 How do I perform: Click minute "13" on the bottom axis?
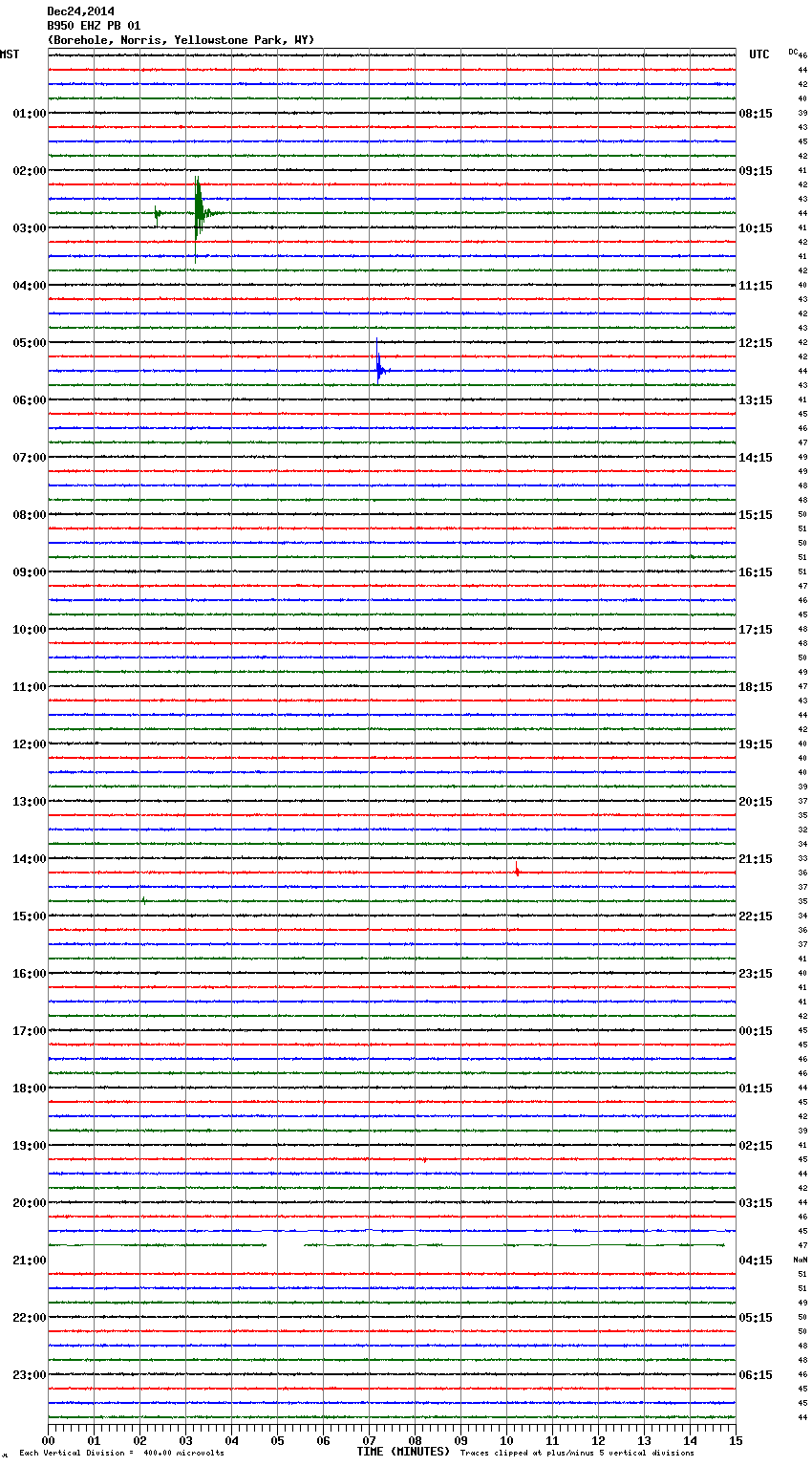(x=645, y=1440)
